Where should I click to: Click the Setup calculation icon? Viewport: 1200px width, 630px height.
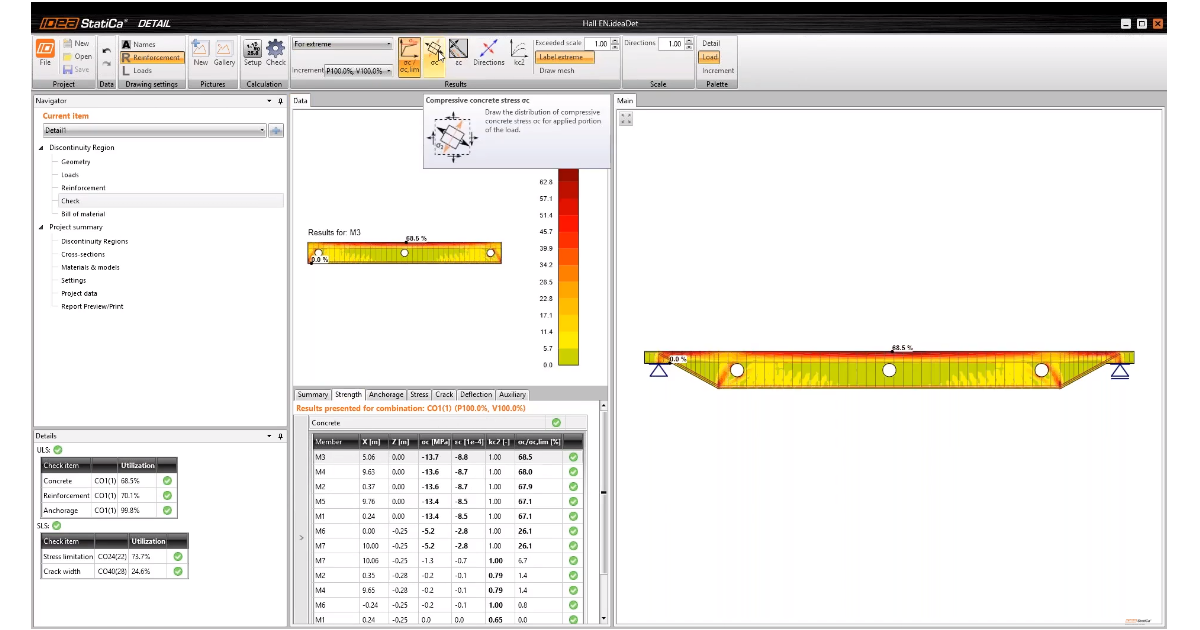coord(253,52)
